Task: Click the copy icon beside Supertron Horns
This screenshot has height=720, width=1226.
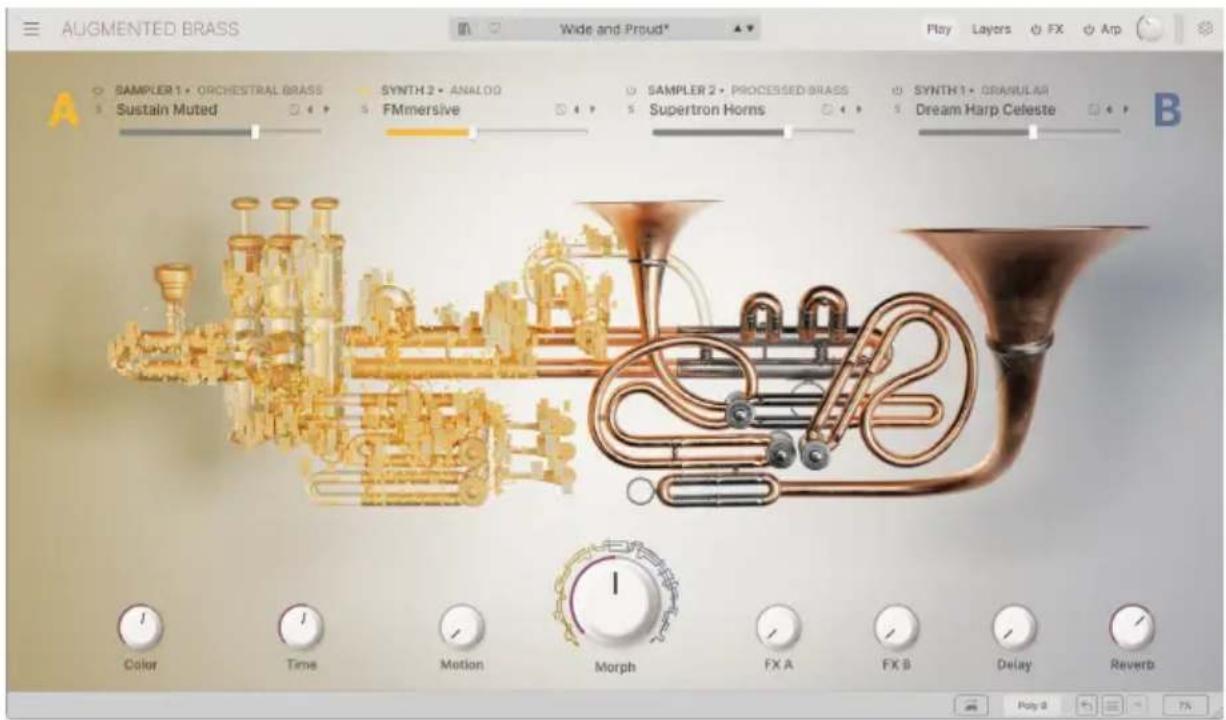Action: pos(828,109)
